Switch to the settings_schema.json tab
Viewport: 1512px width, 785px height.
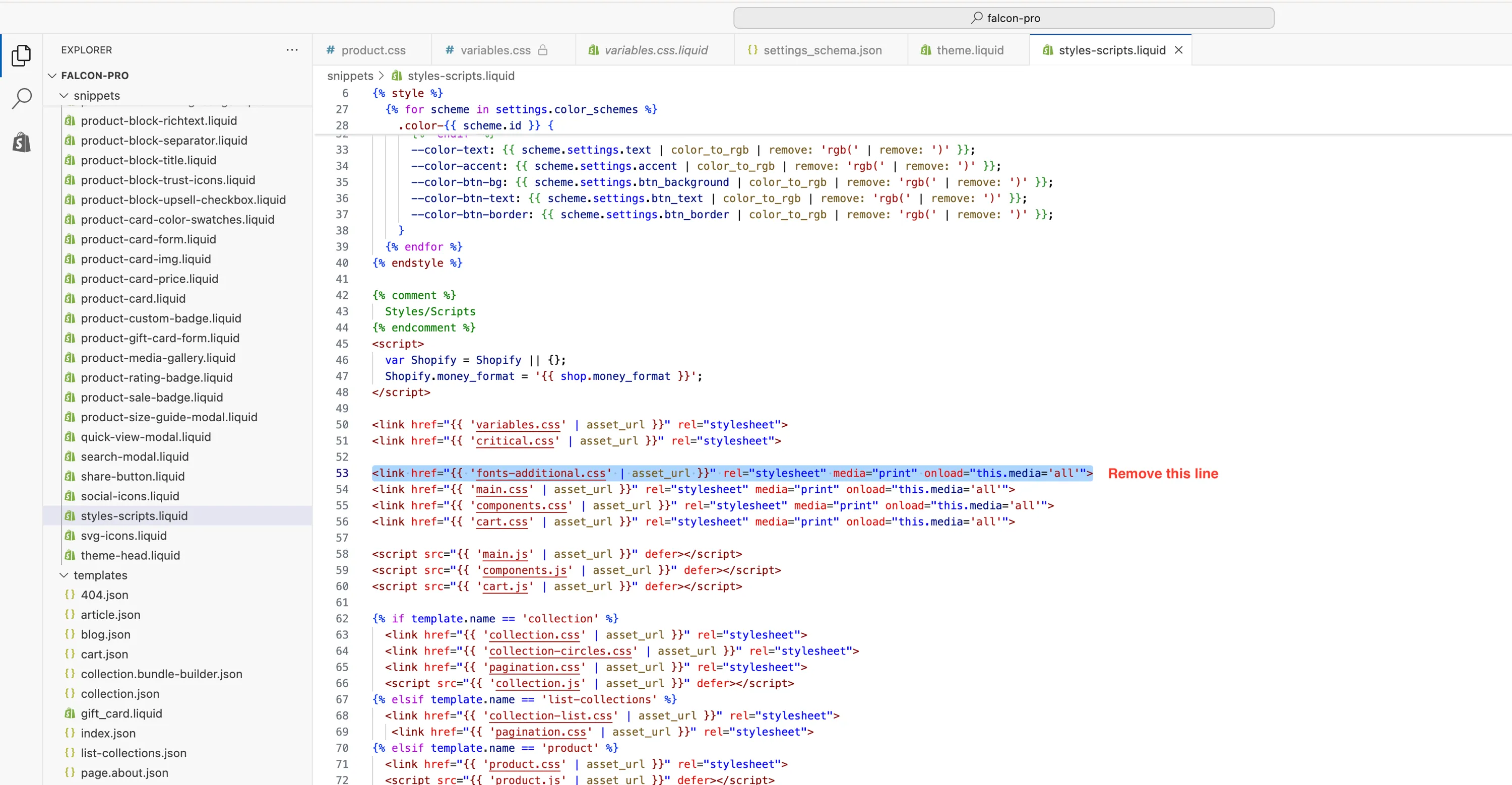823,50
